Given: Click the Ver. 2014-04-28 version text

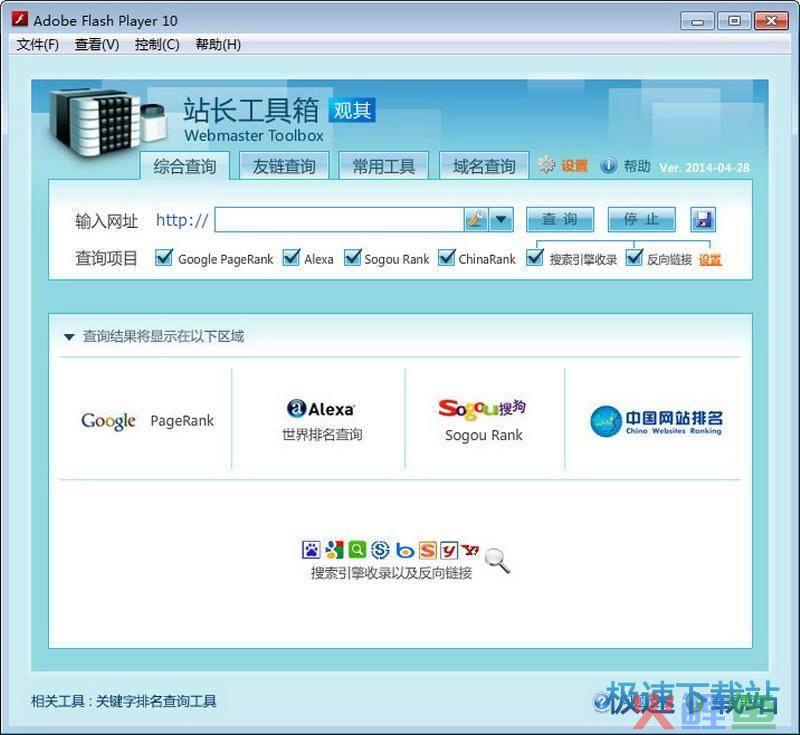Looking at the screenshot, I should pyautogui.click(x=705, y=167).
